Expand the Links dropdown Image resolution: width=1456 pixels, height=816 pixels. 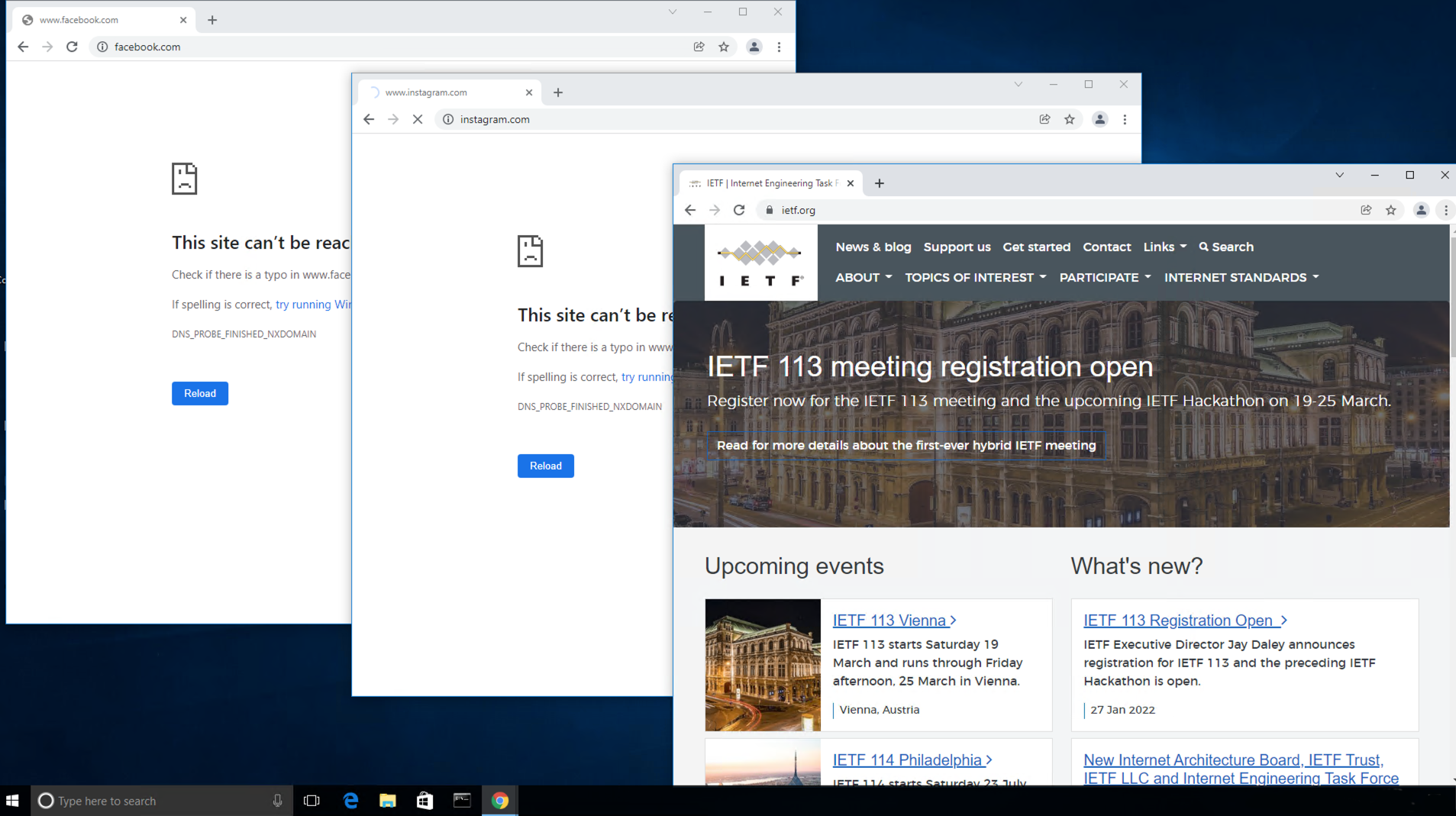point(1165,247)
